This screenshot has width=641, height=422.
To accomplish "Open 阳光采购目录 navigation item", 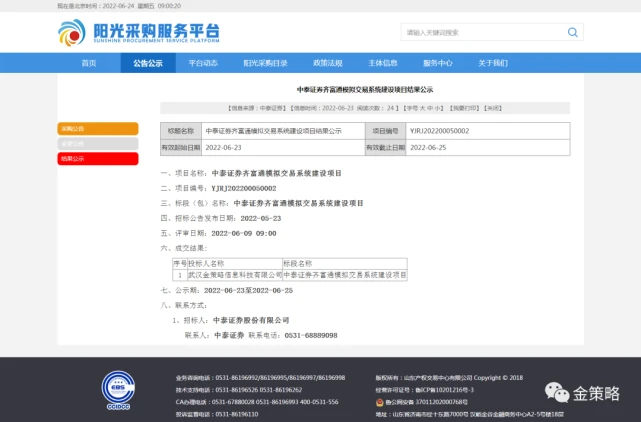I will coord(265,63).
